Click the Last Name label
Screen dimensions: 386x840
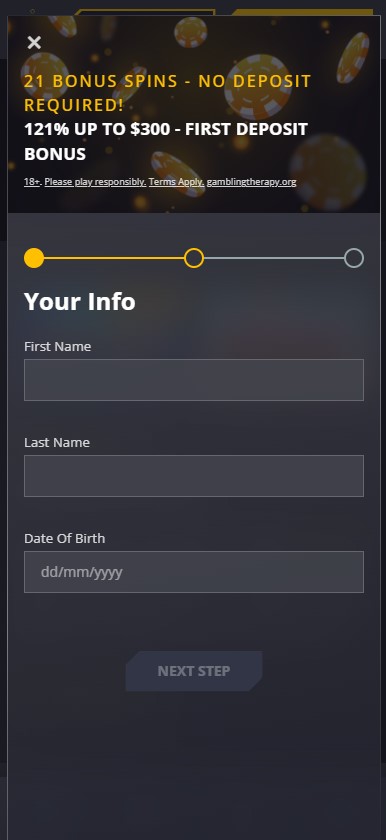(57, 442)
